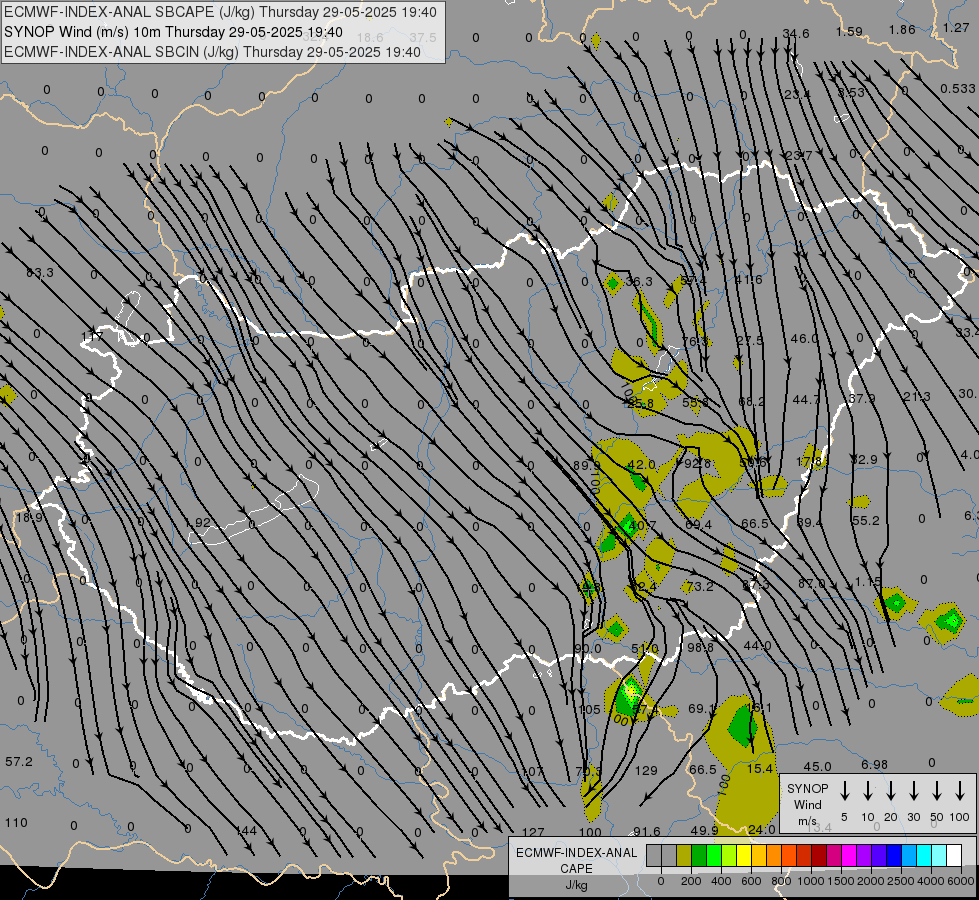Click the 1000 tick label on CAPE scale

click(810, 881)
